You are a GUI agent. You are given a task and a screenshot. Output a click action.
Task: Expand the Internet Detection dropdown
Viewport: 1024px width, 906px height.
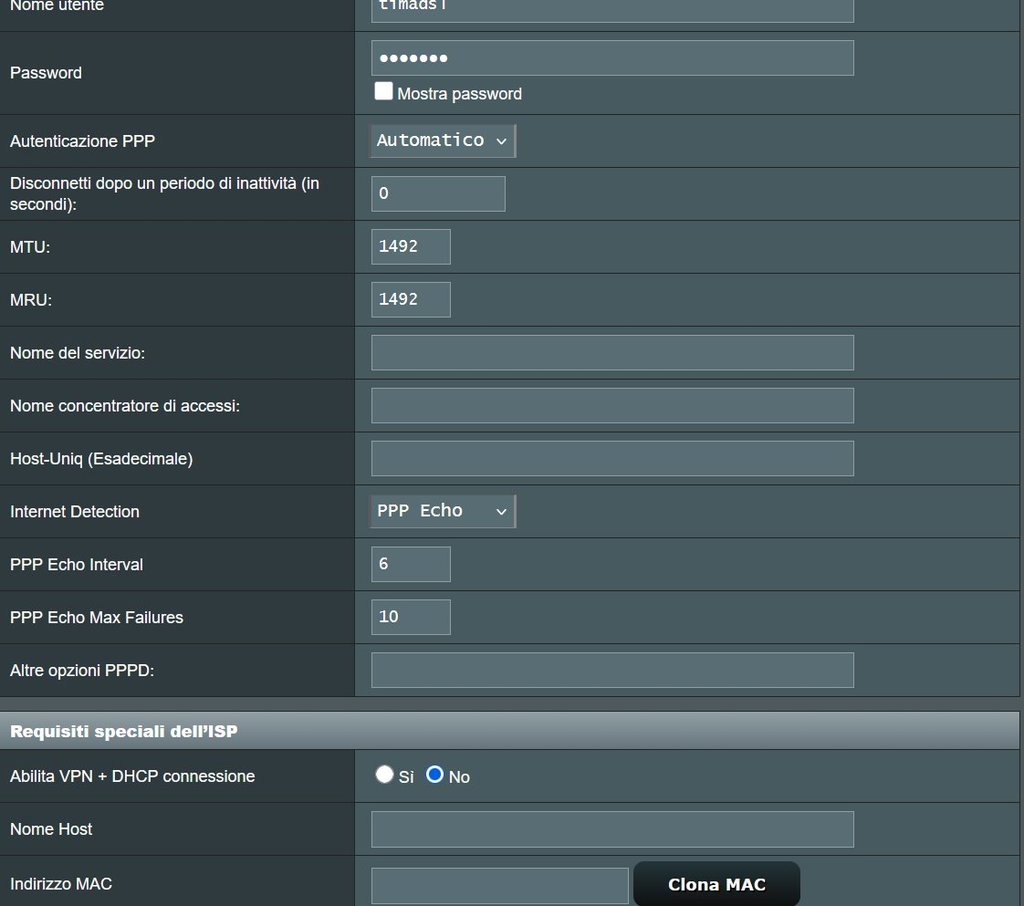tap(443, 511)
